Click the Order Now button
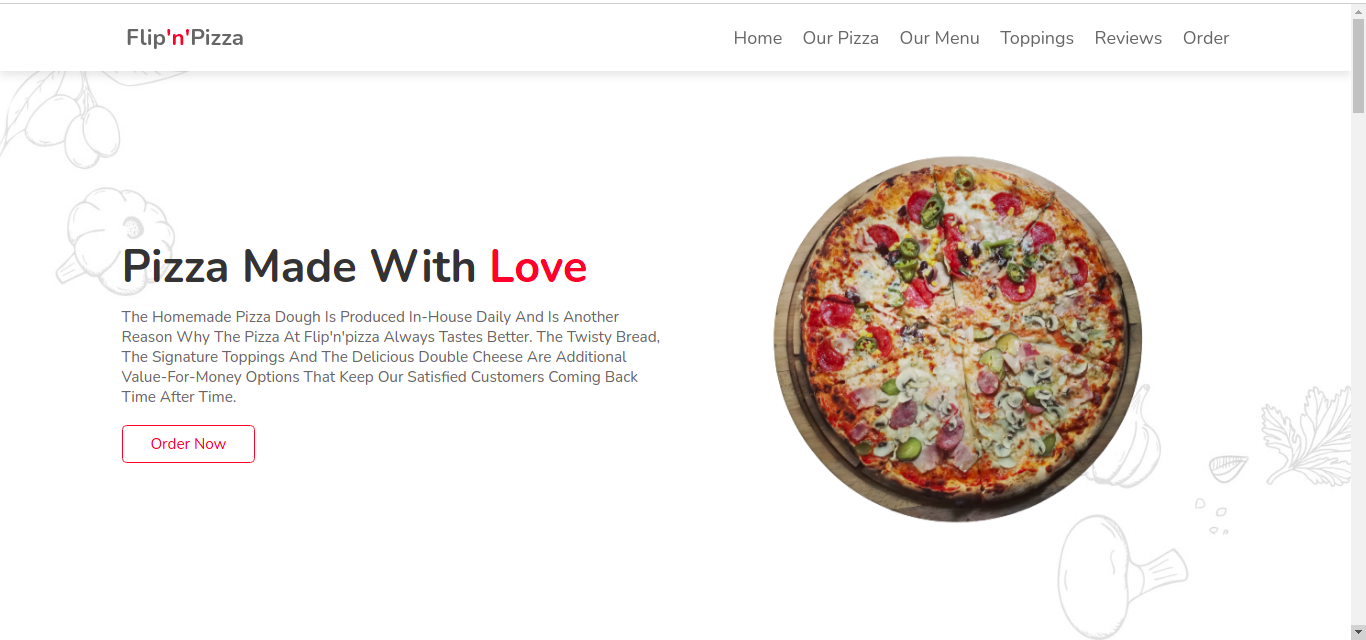The width and height of the screenshot is (1366, 640). pyautogui.click(x=188, y=444)
